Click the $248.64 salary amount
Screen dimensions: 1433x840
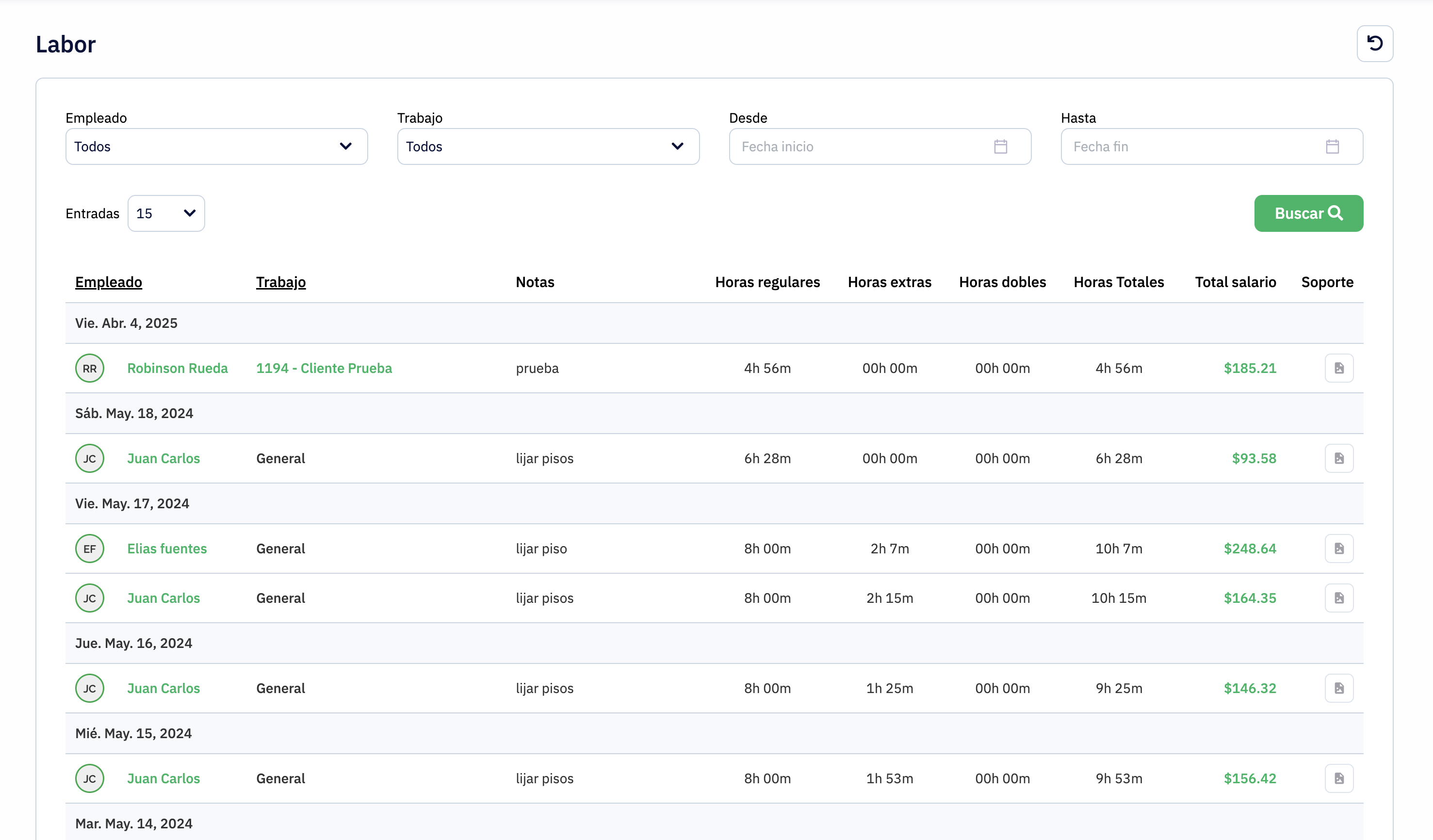tap(1250, 549)
